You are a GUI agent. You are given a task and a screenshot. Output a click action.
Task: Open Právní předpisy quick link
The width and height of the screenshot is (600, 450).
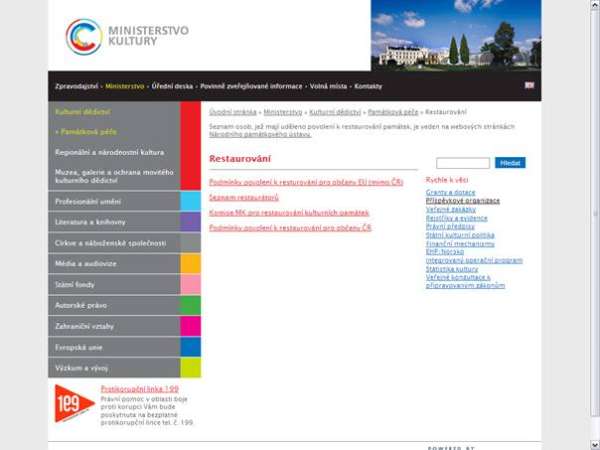tap(450, 227)
